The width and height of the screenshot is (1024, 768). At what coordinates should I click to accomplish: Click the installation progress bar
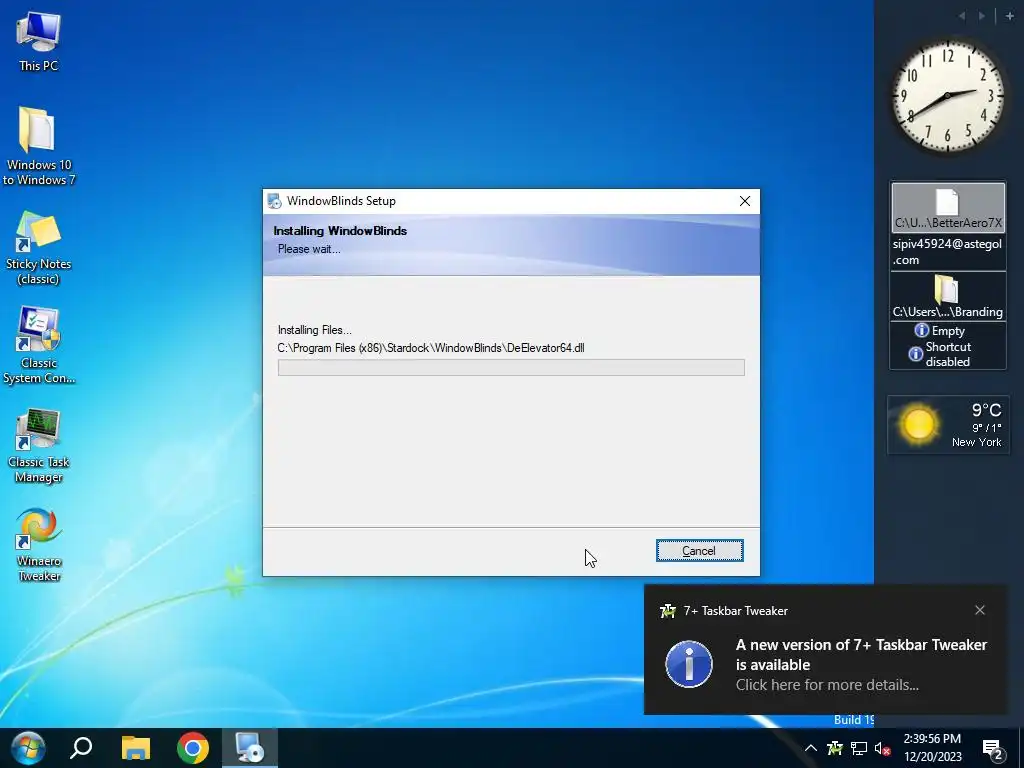pyautogui.click(x=511, y=368)
